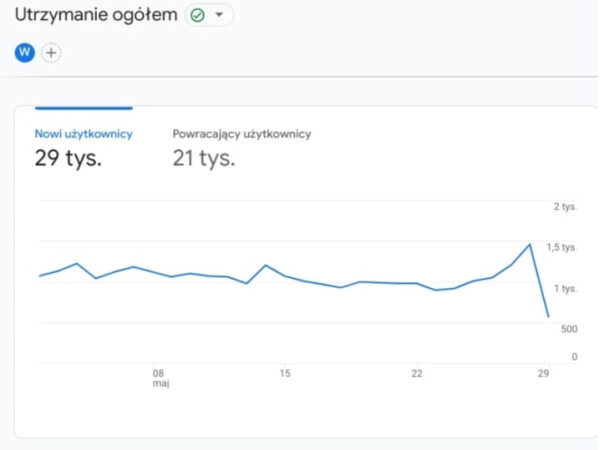
Task: Click the 500 y-axis label
Action: click(x=567, y=329)
